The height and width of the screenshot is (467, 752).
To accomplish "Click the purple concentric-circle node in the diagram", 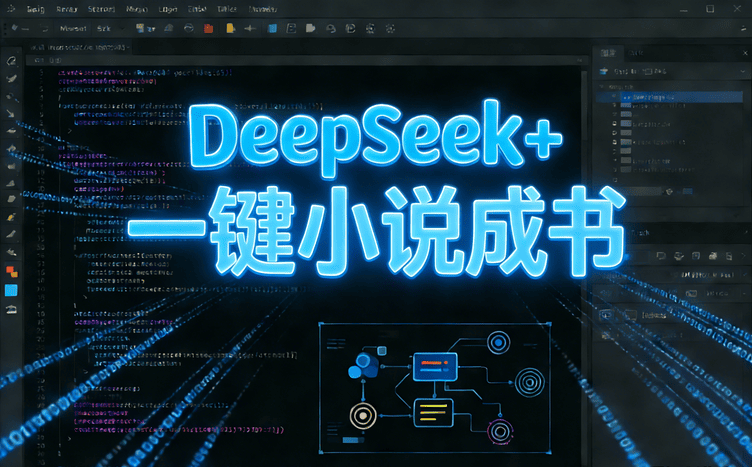I will click(500, 432).
